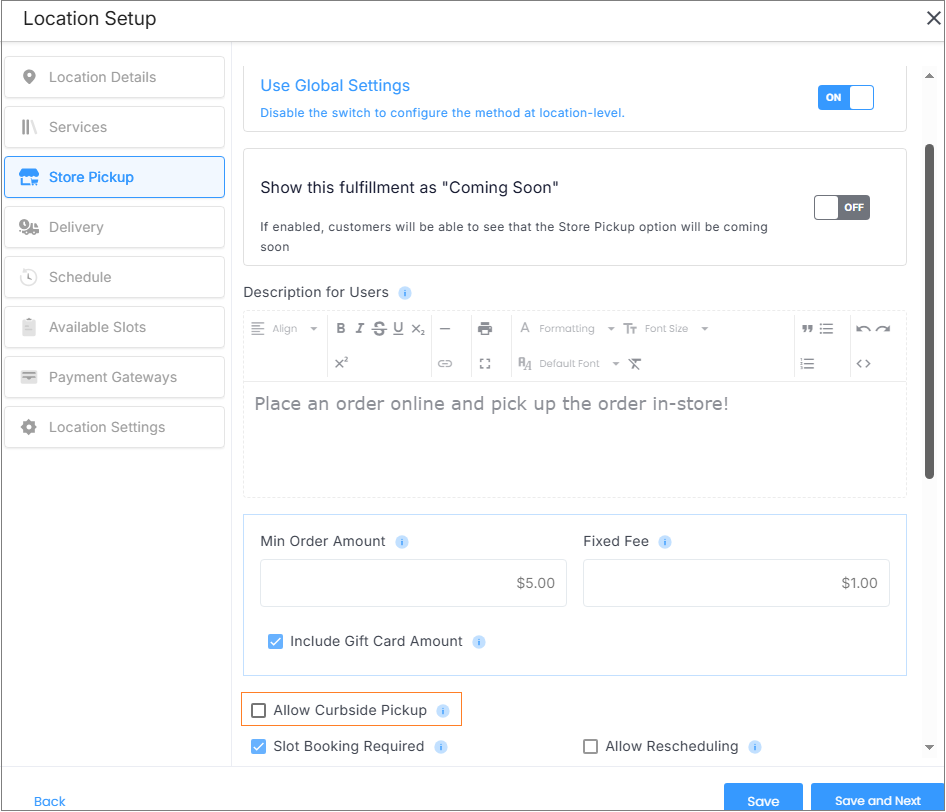Go Back via the Back link

point(49,801)
